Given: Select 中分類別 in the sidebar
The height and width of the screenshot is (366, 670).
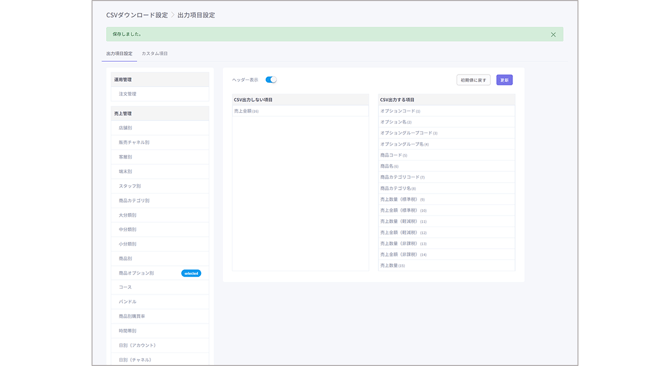Looking at the screenshot, I should pyautogui.click(x=160, y=230).
